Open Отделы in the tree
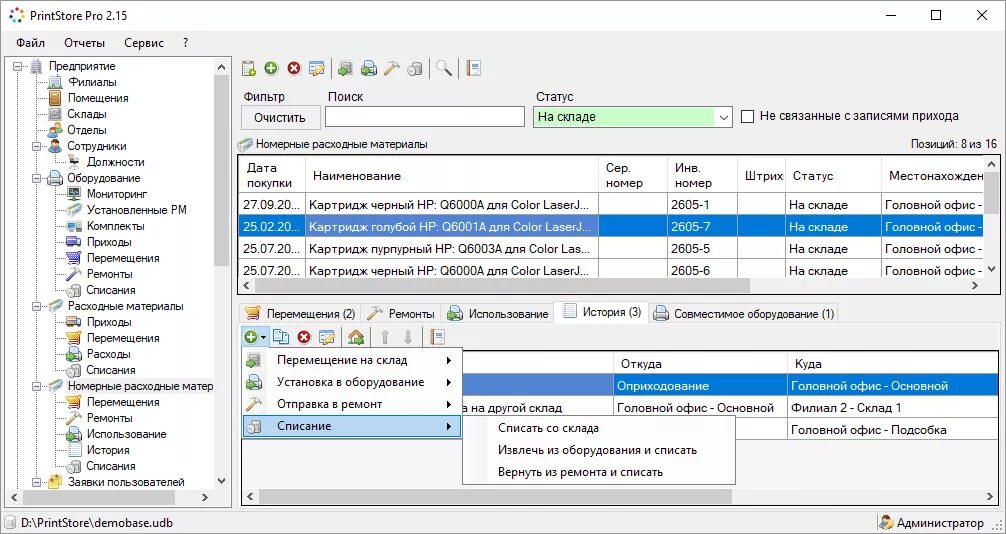 tap(87, 130)
